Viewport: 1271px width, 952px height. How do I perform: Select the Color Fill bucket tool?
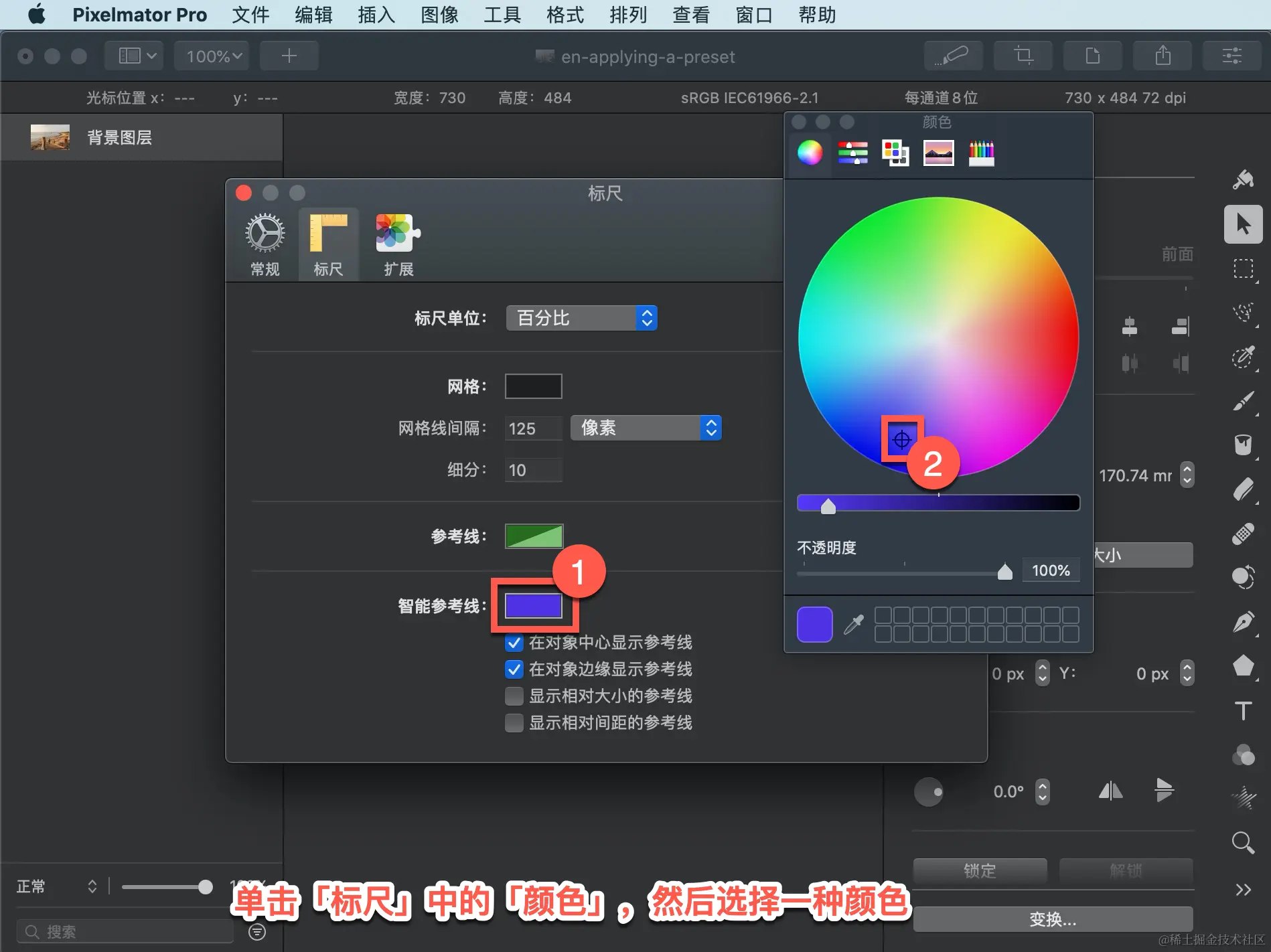(1244, 445)
